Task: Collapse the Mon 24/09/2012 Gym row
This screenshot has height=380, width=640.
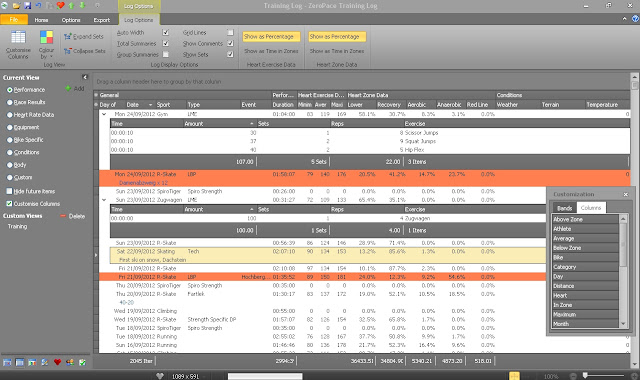Action: pyautogui.click(x=104, y=114)
